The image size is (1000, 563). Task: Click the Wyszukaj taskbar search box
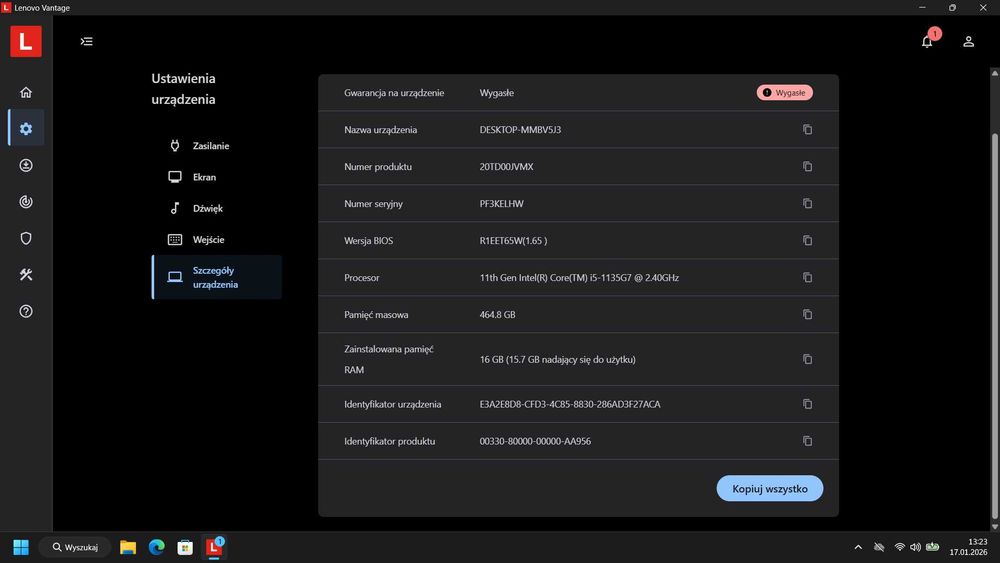(x=75, y=547)
